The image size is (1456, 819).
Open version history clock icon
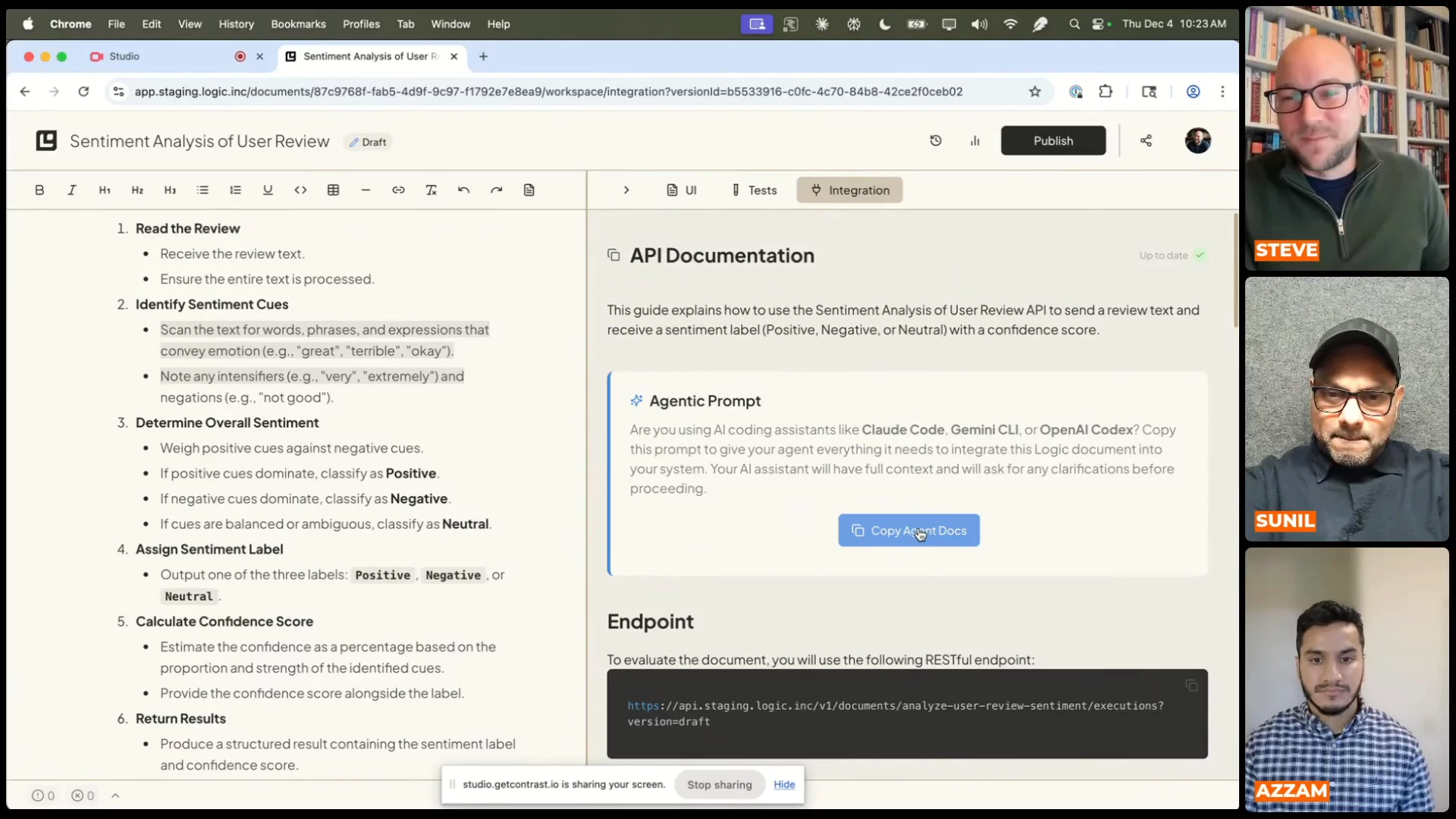pyautogui.click(x=936, y=141)
